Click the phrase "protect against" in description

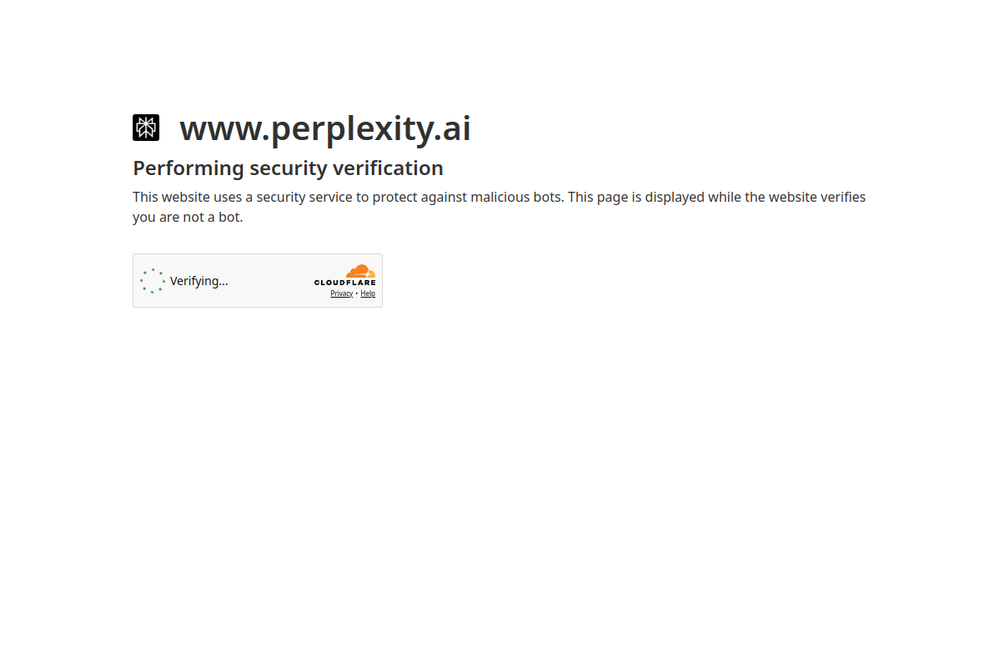coord(419,197)
